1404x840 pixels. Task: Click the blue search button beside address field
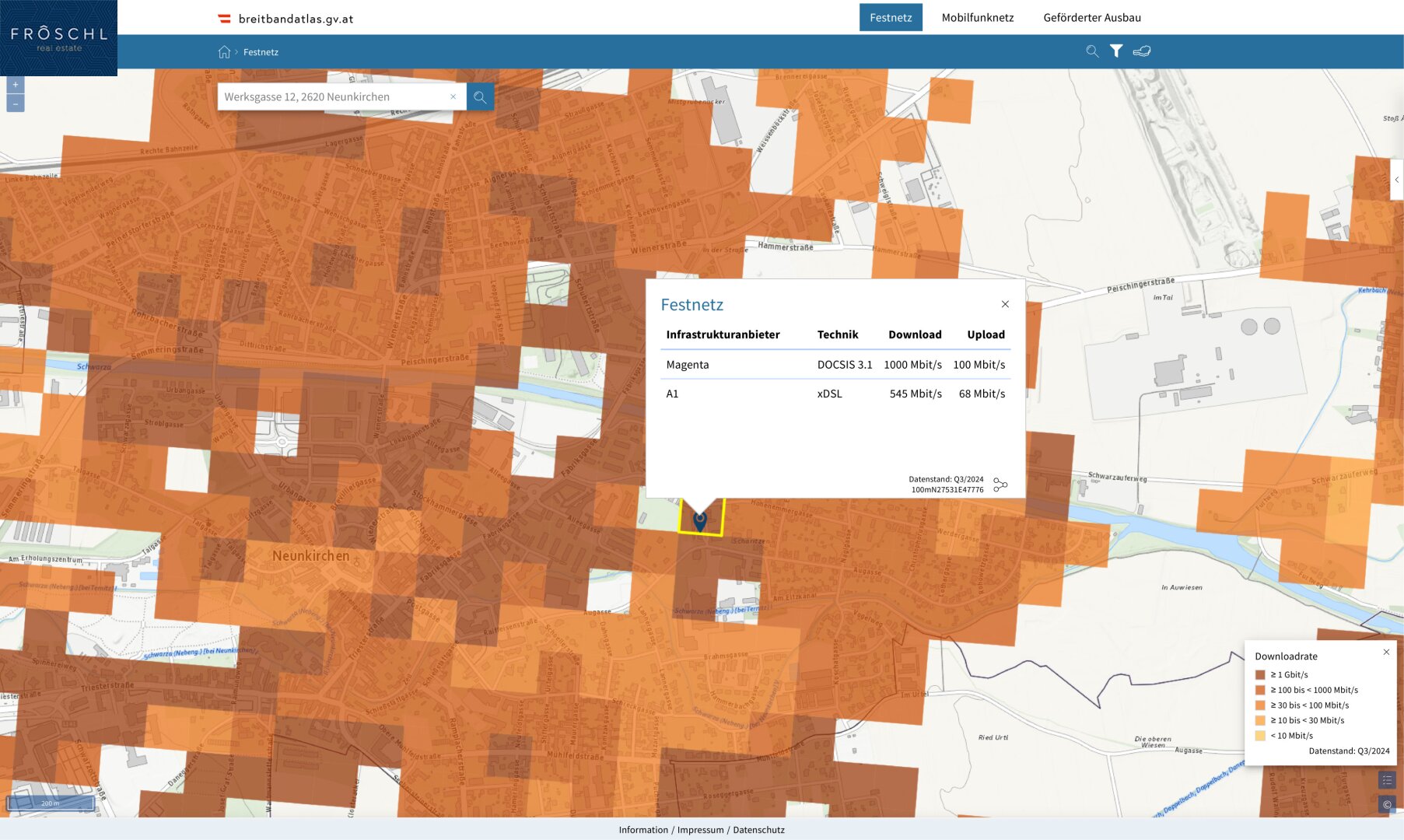[480, 97]
